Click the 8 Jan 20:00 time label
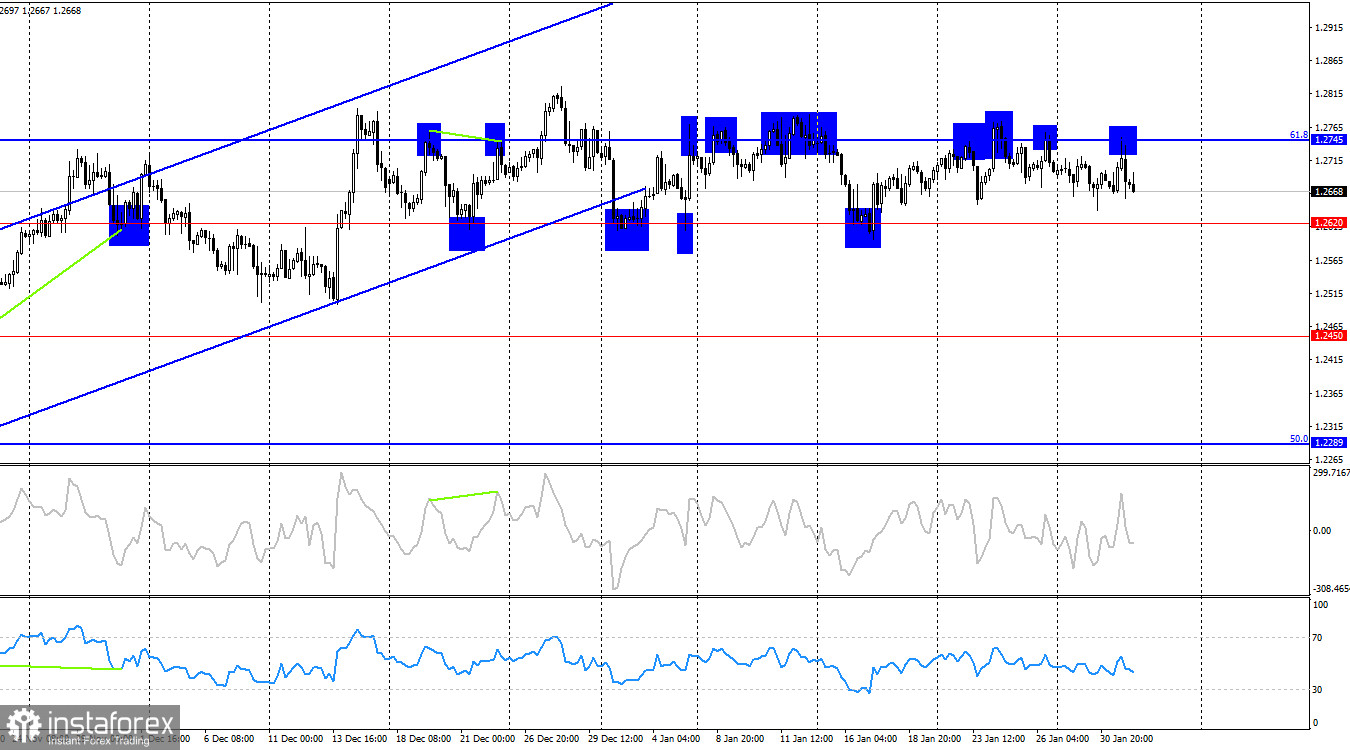The width and height of the screenshot is (1350, 750). pyautogui.click(x=740, y=739)
